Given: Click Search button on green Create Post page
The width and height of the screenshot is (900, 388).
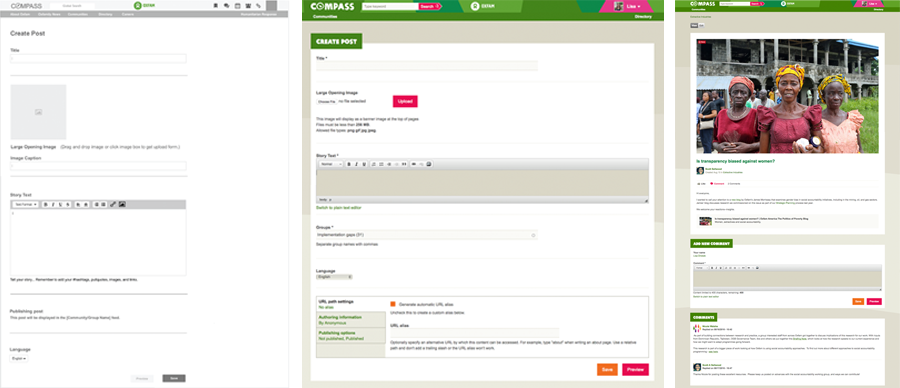Looking at the screenshot, I should [429, 6].
